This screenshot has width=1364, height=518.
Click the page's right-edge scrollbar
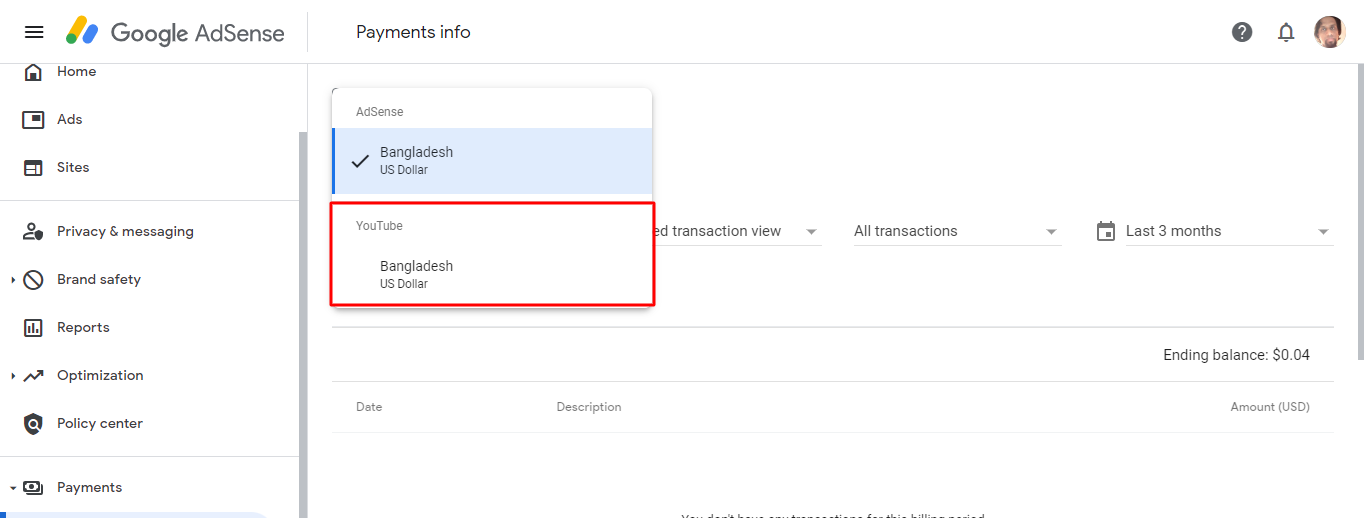coord(1359,210)
